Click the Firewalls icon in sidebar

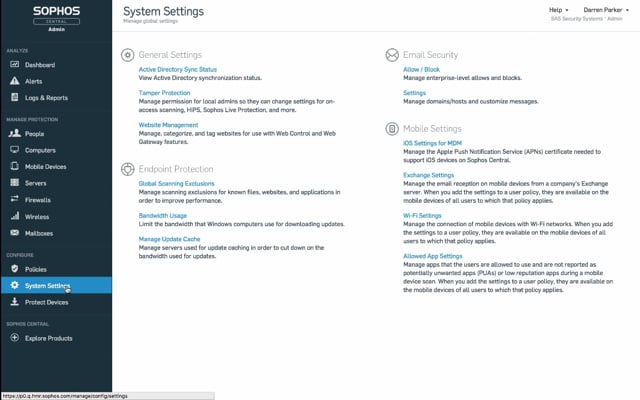pos(14,200)
